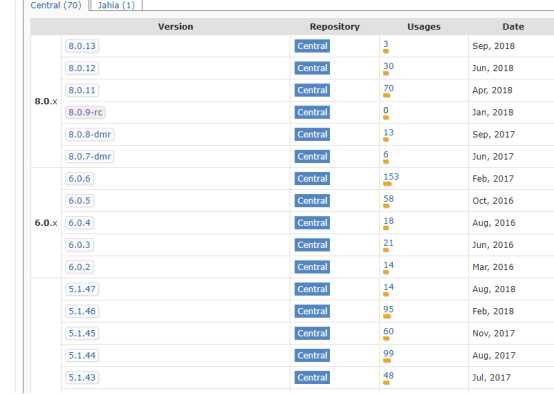Image resolution: width=554 pixels, height=394 pixels.
Task: Click Central badge in 8.0.8-dmr row
Action: pos(312,135)
